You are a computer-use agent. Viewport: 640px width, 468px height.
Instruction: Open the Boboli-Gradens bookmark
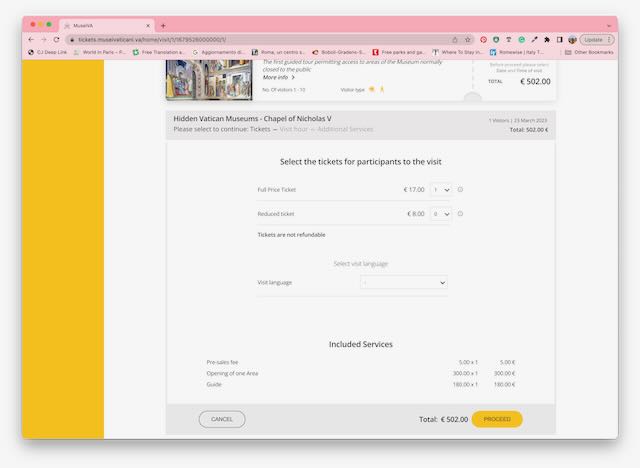338,52
